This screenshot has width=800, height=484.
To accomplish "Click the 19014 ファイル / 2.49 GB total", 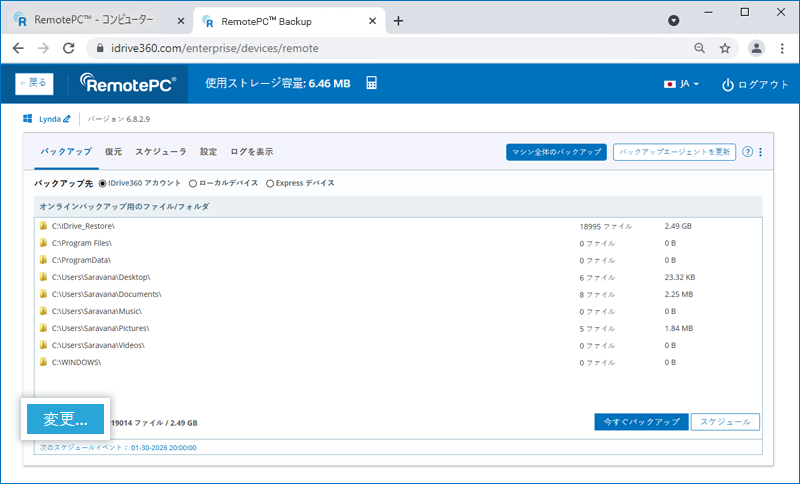I will click(x=154, y=423).
